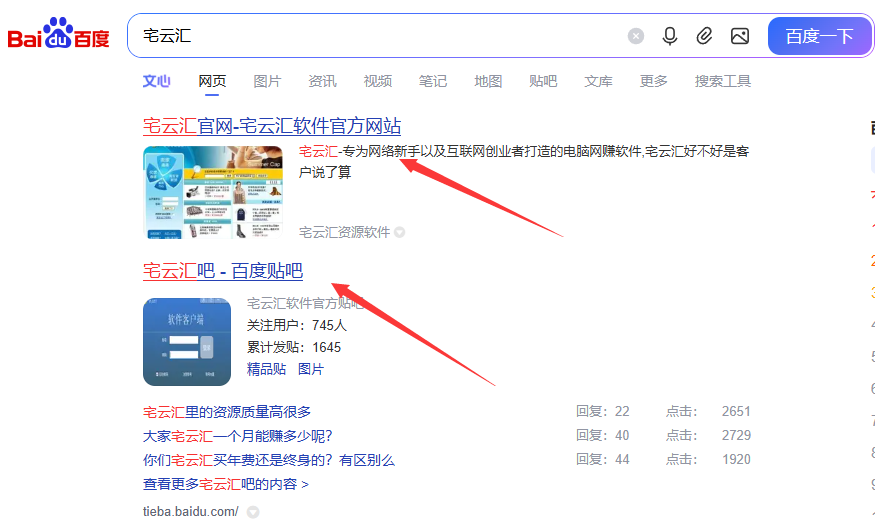Expand the dropdown beside tieba.baidu.com/
875x531 pixels.
click(253, 511)
